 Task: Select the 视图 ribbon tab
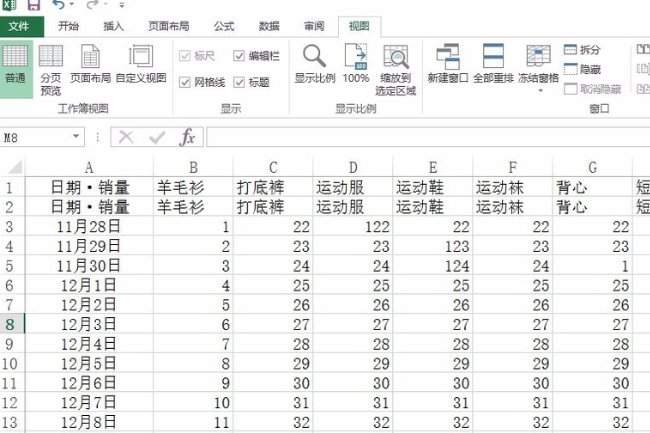pos(359,27)
